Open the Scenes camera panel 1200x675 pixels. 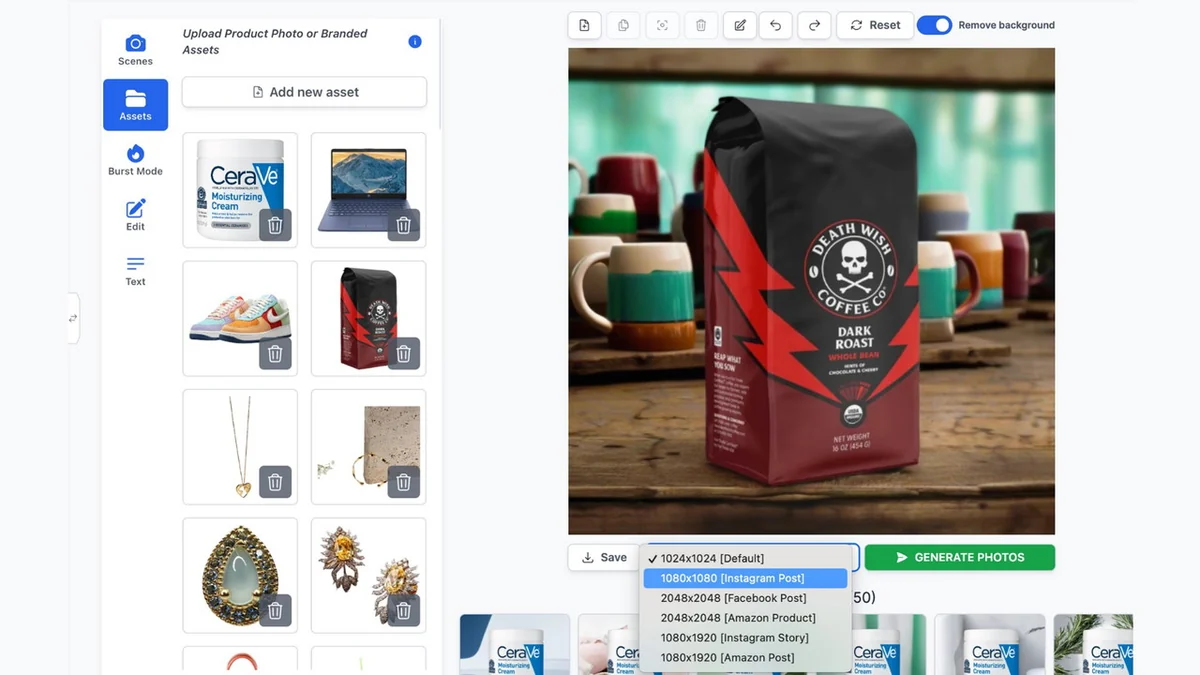click(135, 49)
